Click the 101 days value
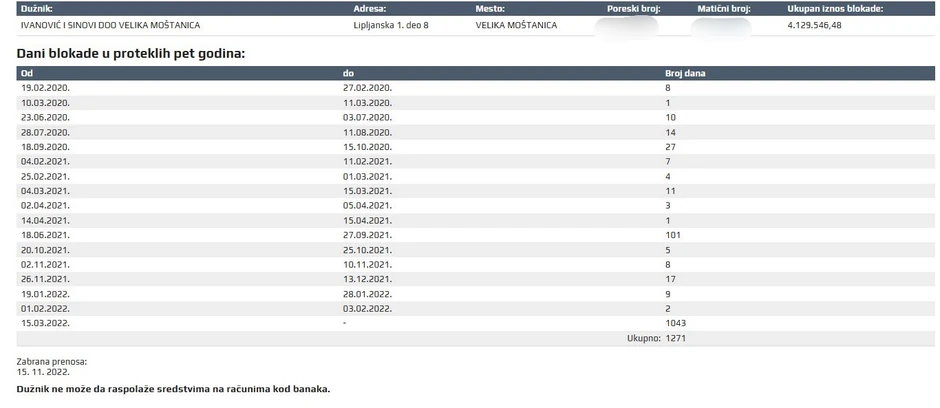 673,235
